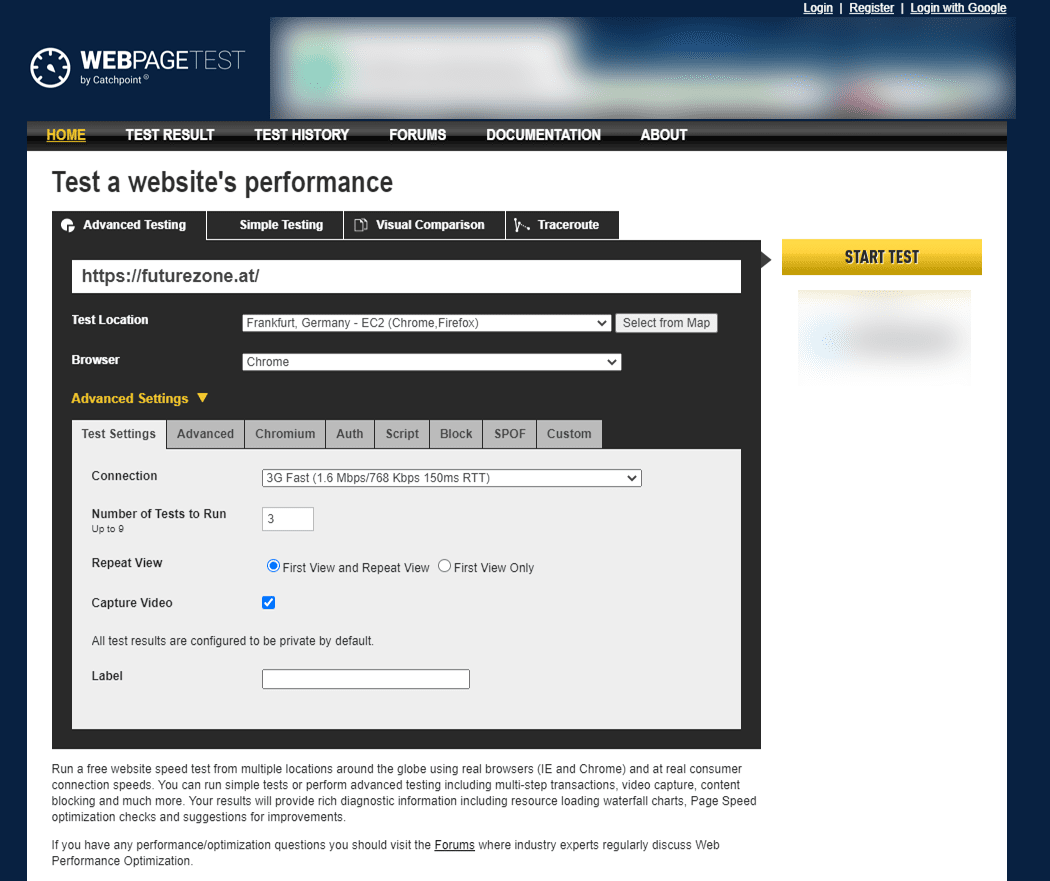1050x881 pixels.
Task: Open the Forums menu item
Action: [x=418, y=135]
